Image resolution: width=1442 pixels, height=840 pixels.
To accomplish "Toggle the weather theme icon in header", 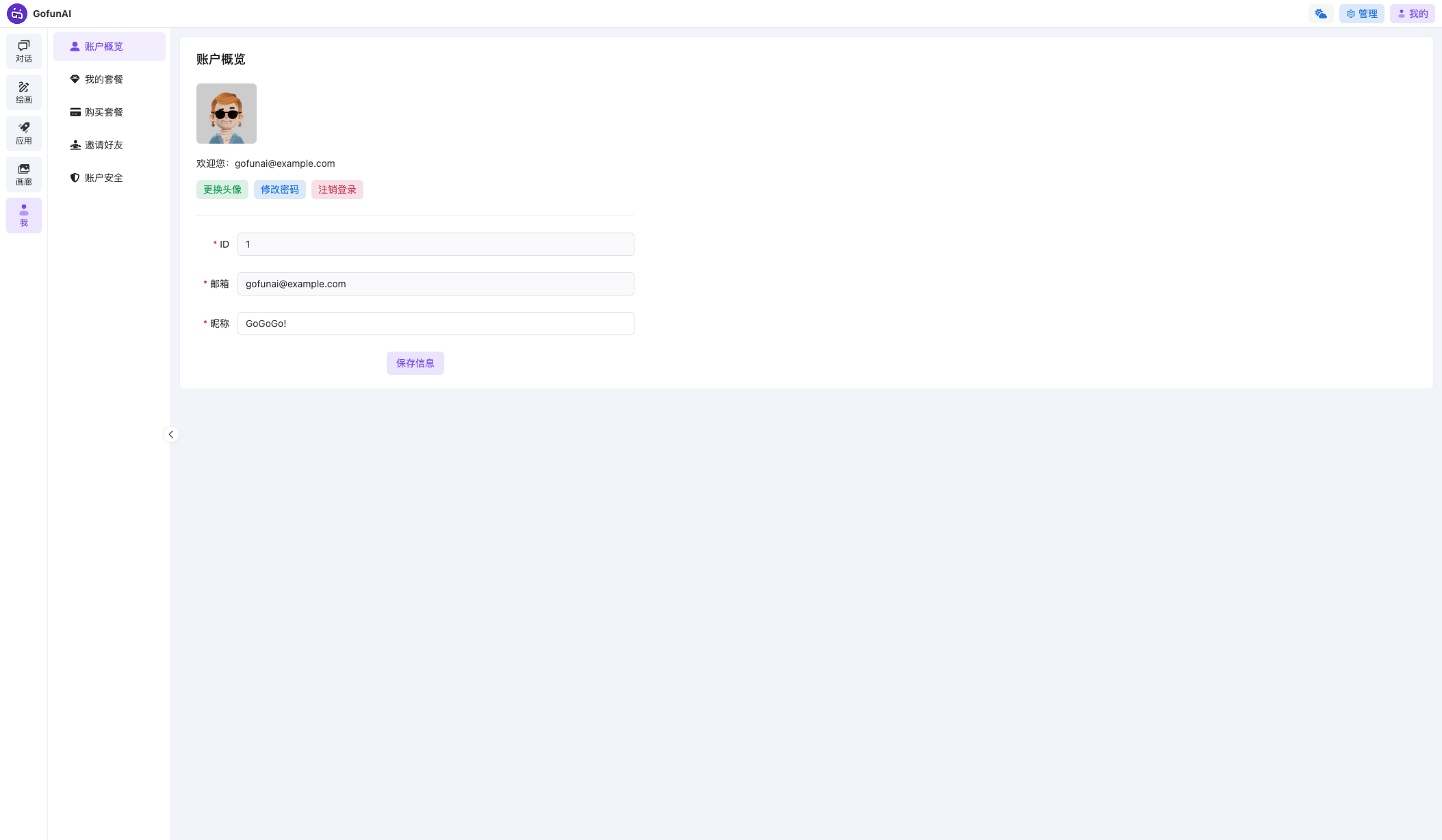I will click(x=1320, y=14).
